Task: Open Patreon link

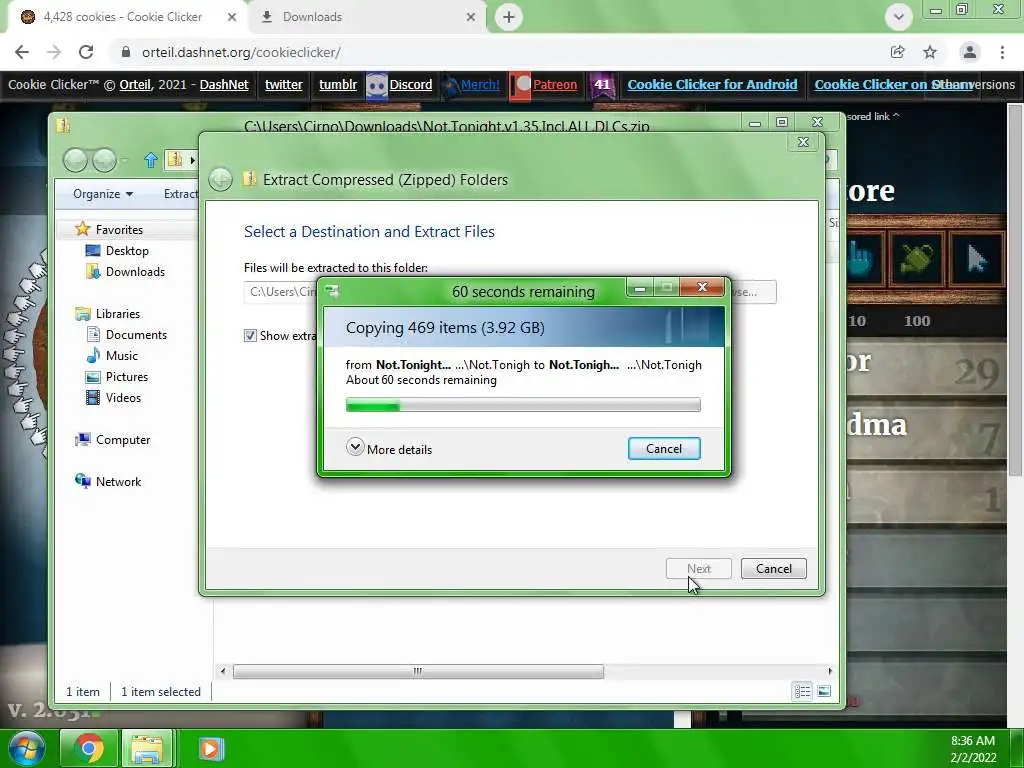Action: (554, 85)
